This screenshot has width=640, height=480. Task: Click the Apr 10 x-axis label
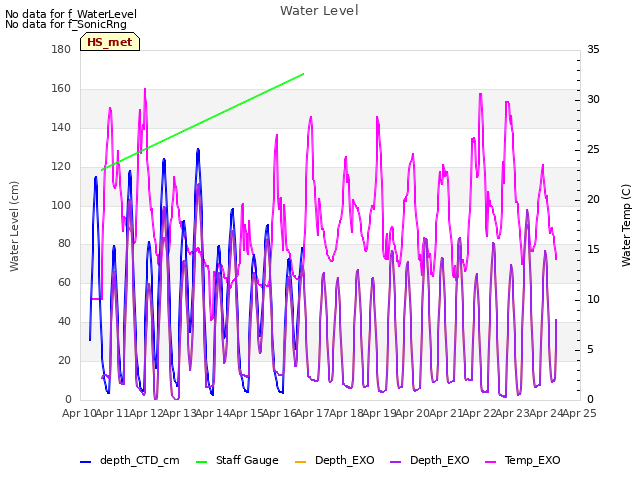[x=78, y=413]
